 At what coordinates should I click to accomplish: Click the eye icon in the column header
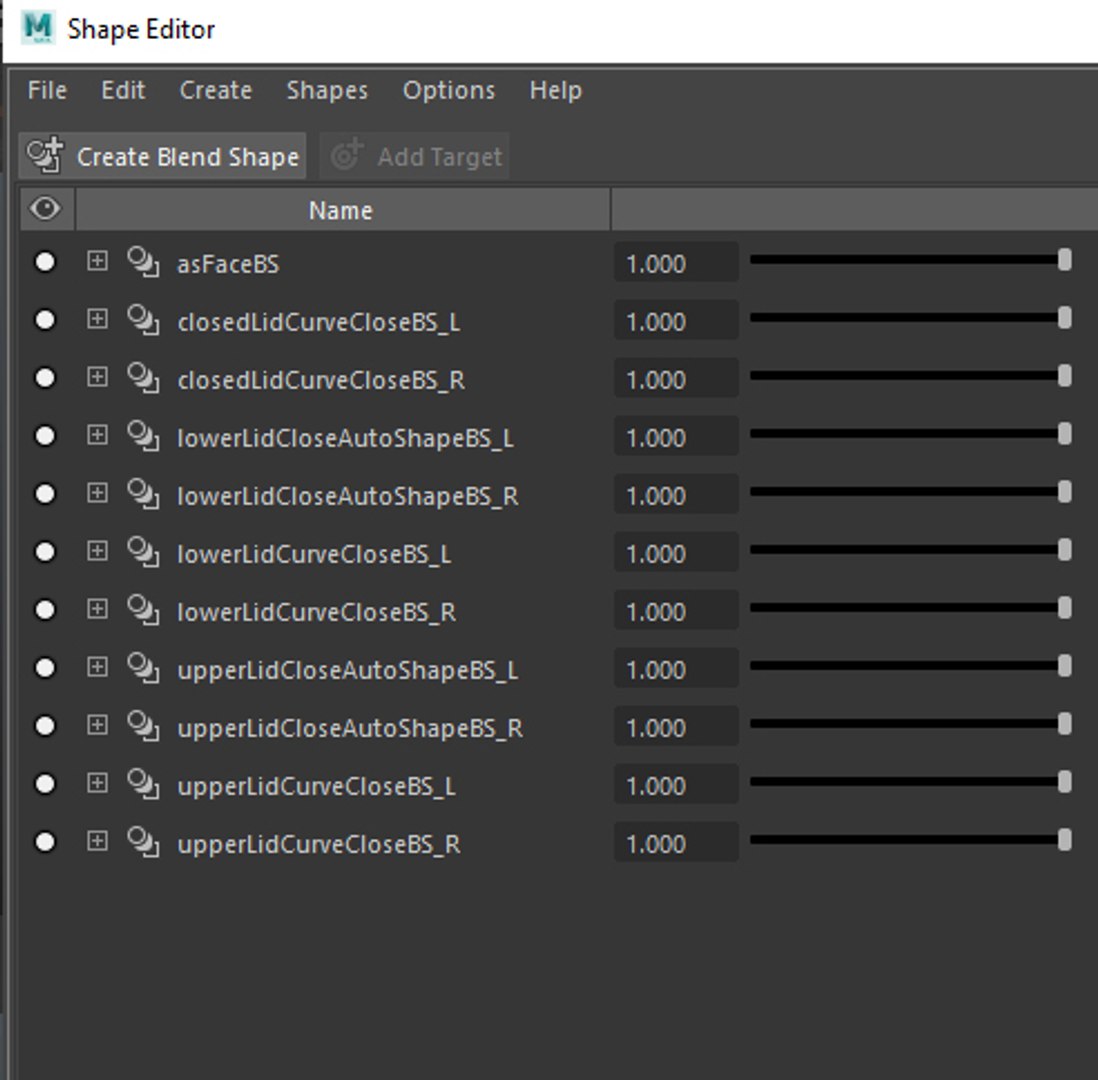point(46,209)
